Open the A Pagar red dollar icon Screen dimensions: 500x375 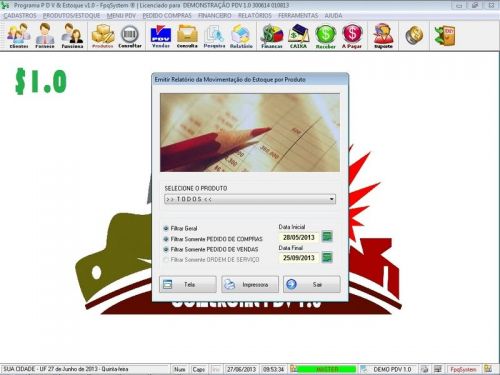click(x=352, y=36)
